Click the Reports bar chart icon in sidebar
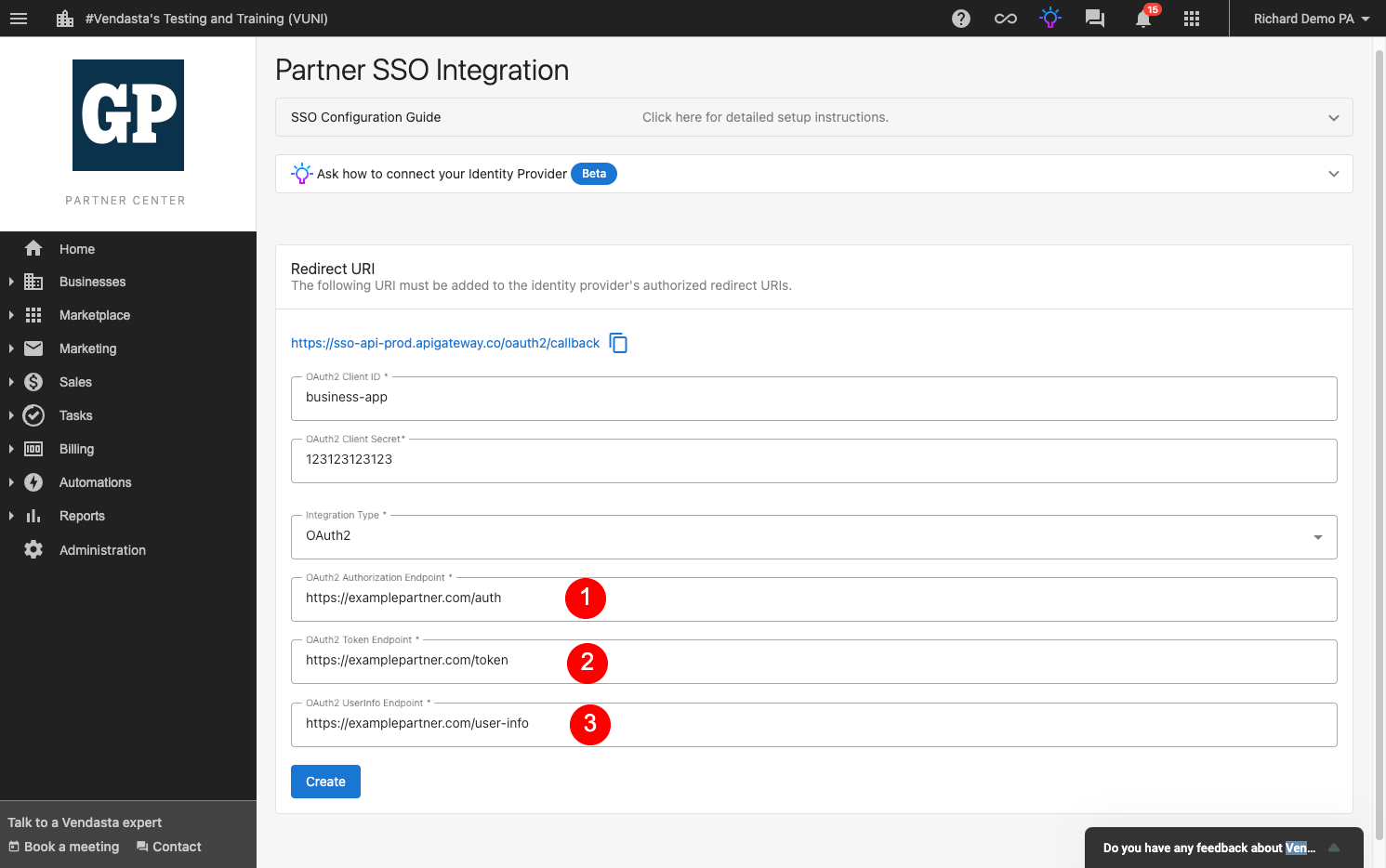This screenshot has width=1386, height=868. pyautogui.click(x=33, y=516)
